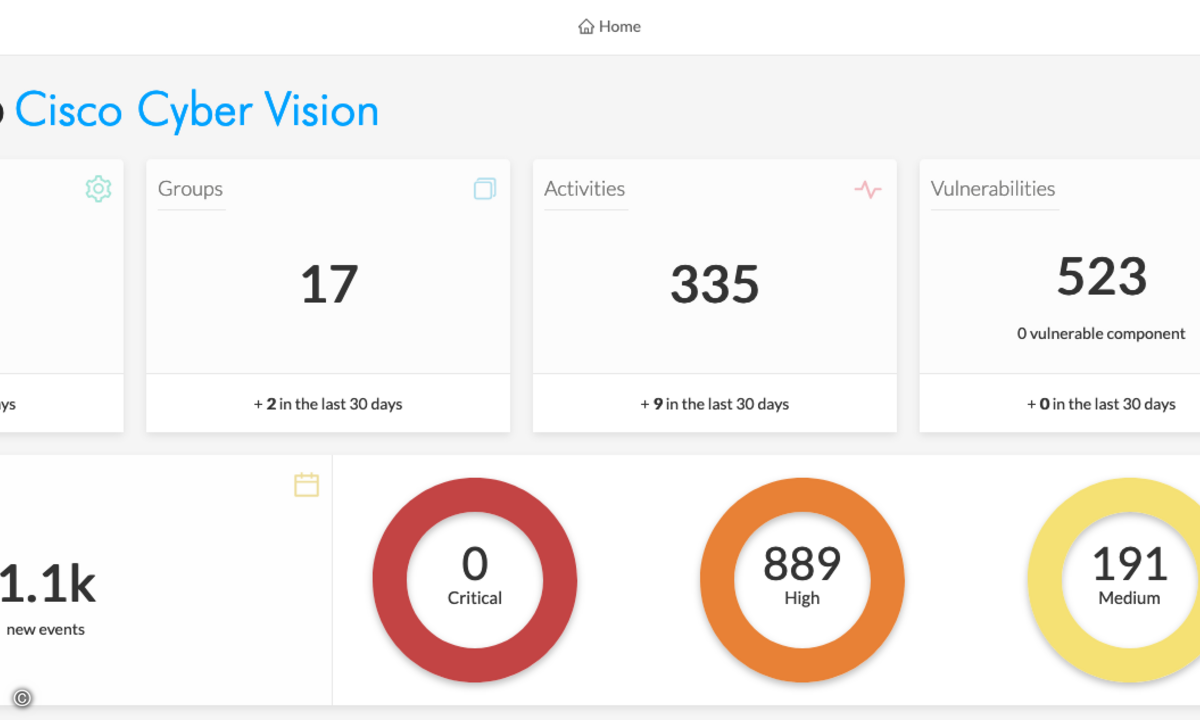Click the house icon beside Home
1200x720 pixels.
(586, 27)
